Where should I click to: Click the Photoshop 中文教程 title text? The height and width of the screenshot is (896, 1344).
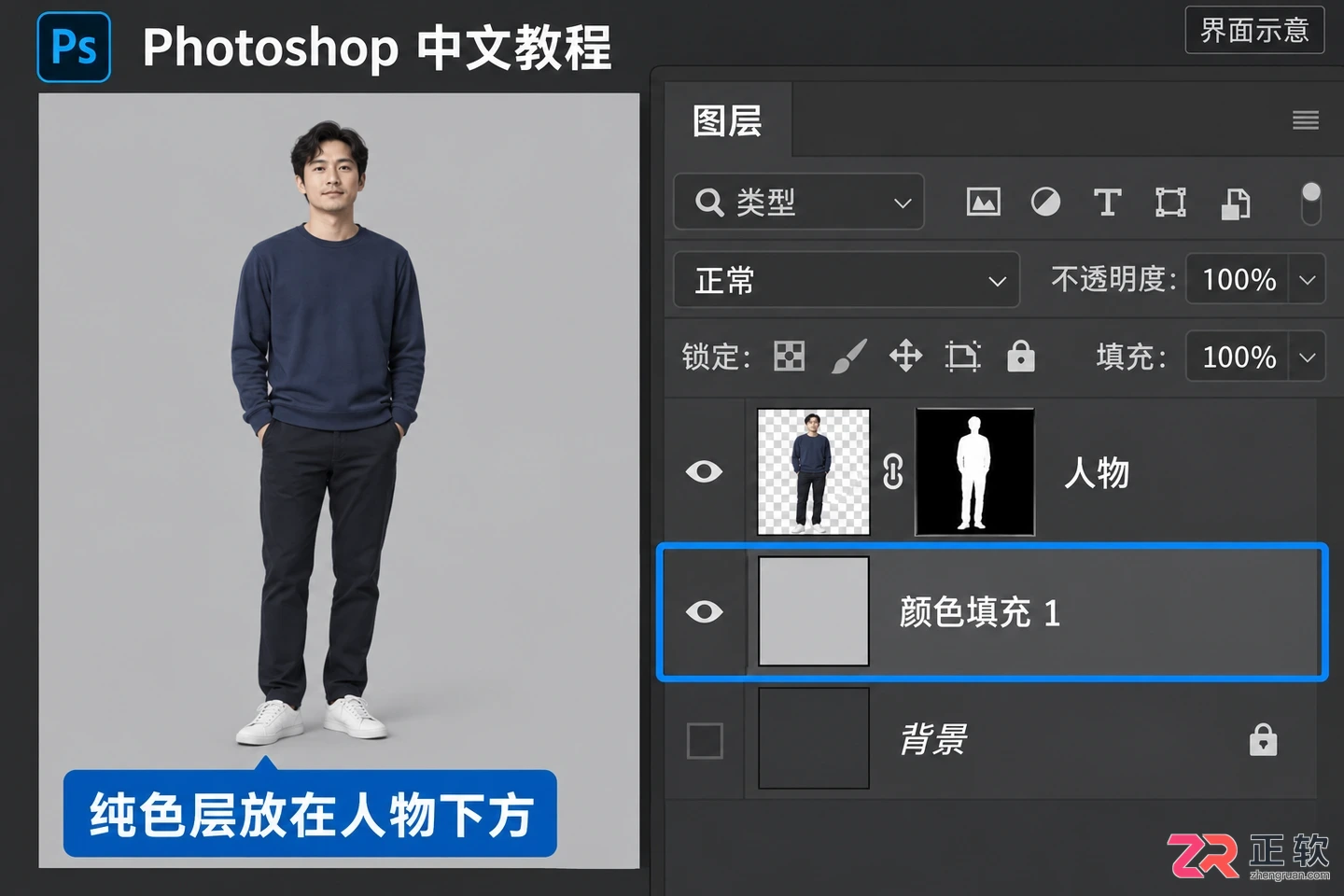[377, 48]
